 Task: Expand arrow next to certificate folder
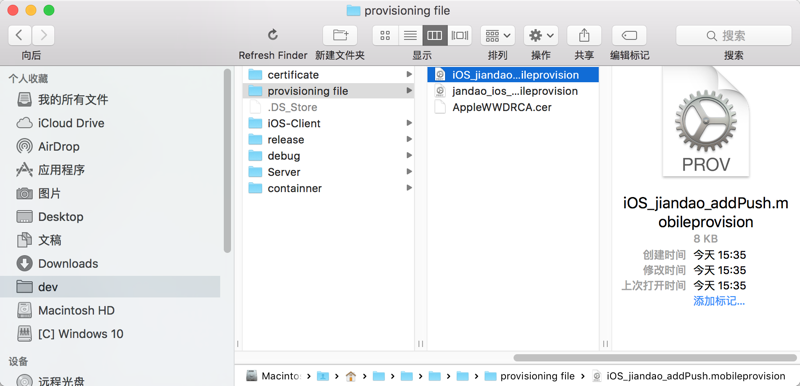(409, 74)
